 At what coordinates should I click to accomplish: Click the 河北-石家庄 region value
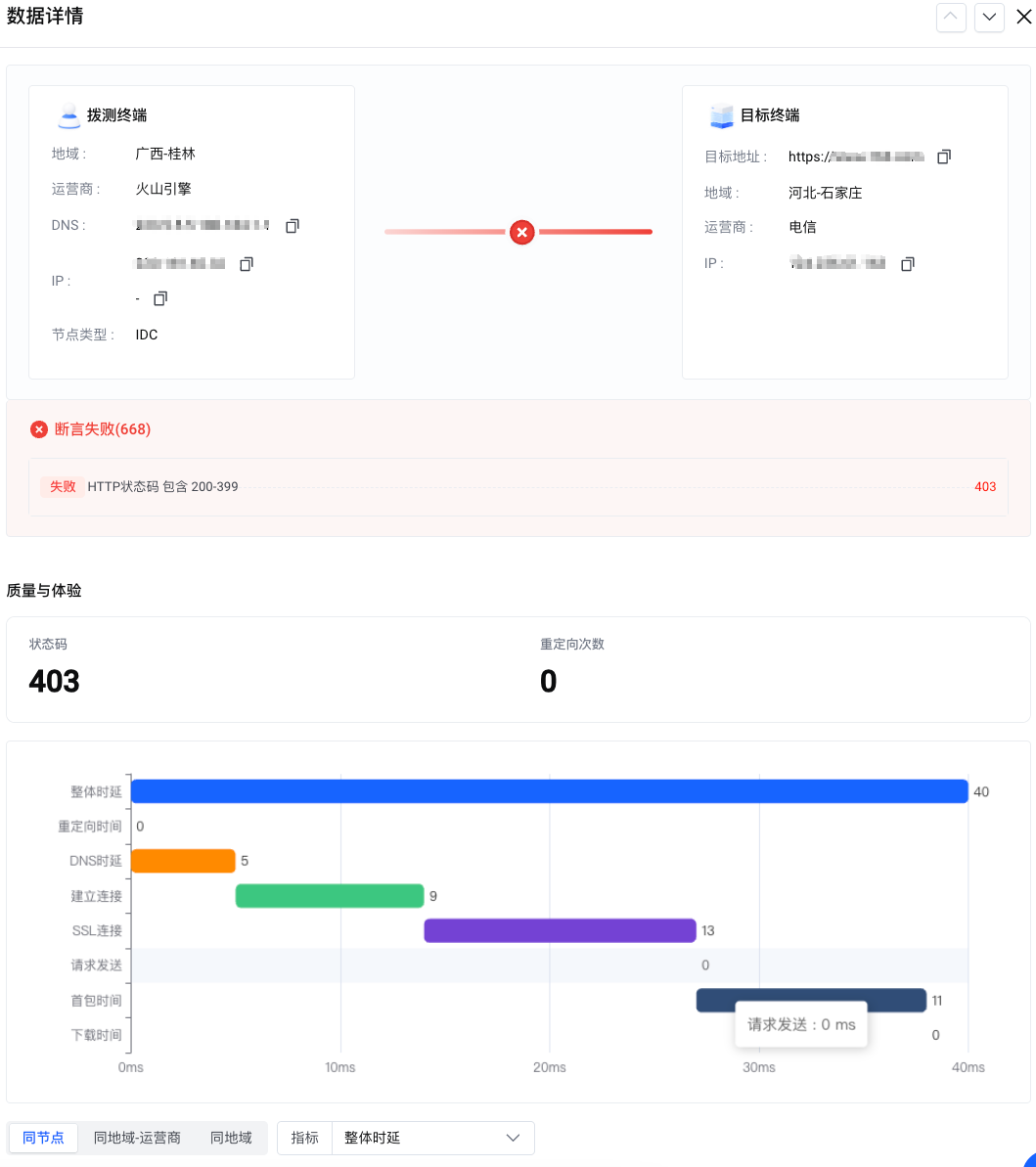826,193
